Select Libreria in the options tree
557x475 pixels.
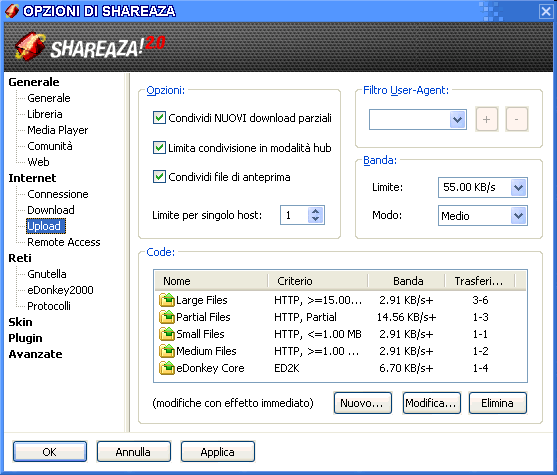(45, 114)
